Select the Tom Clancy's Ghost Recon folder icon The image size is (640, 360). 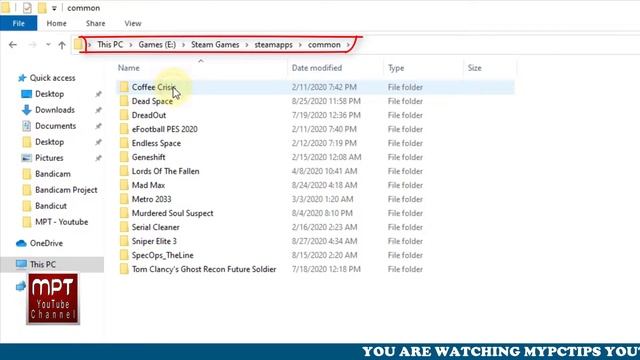pos(124,269)
